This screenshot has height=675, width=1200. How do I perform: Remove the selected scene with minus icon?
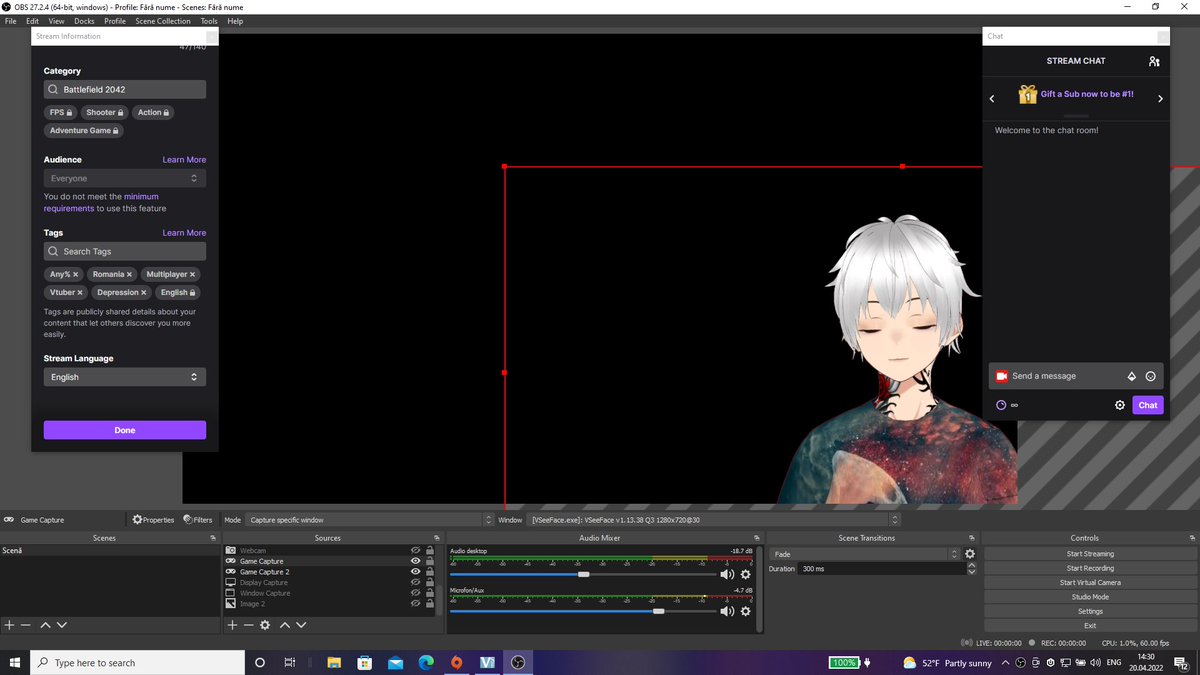point(26,625)
